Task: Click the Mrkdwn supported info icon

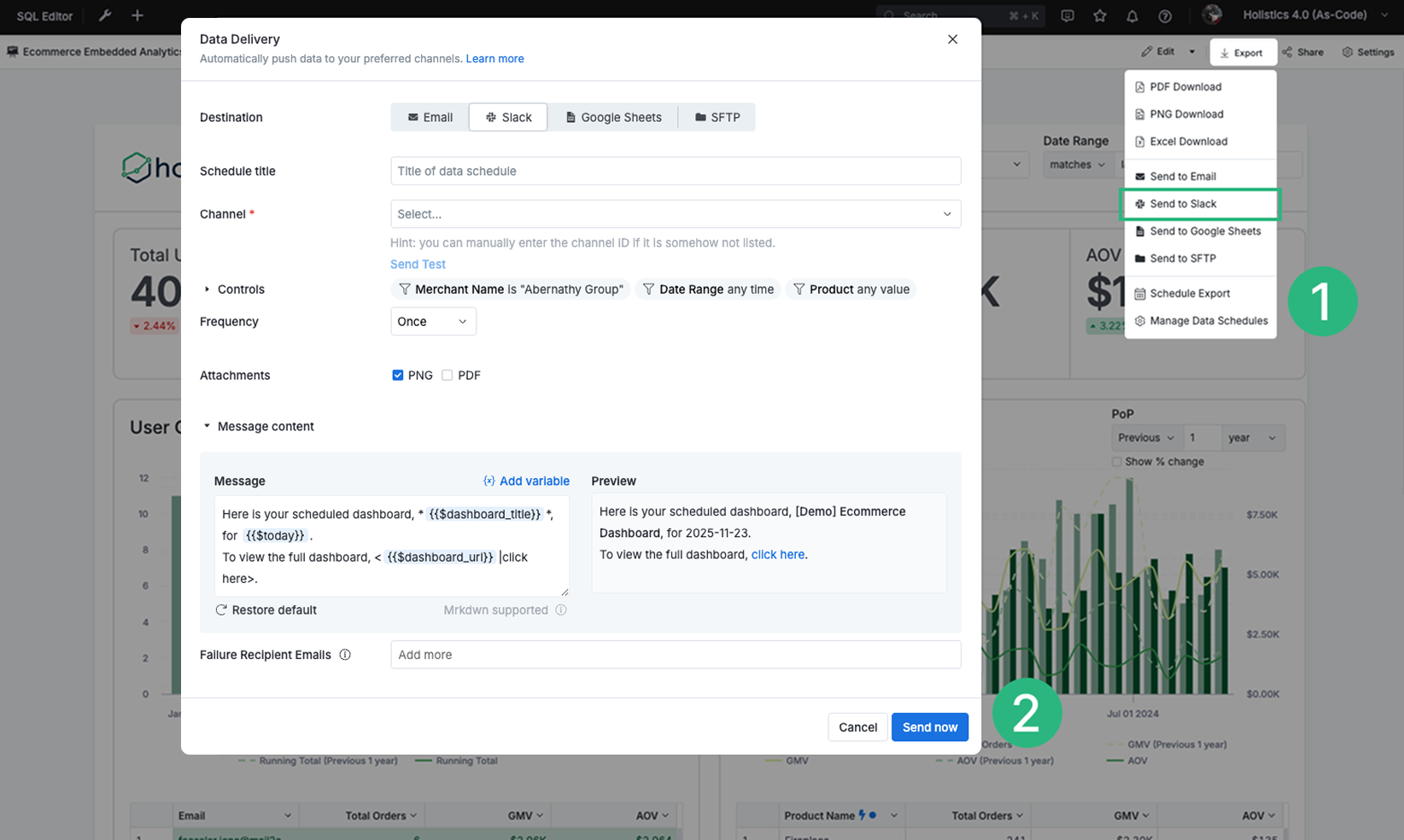Action: pyautogui.click(x=561, y=610)
